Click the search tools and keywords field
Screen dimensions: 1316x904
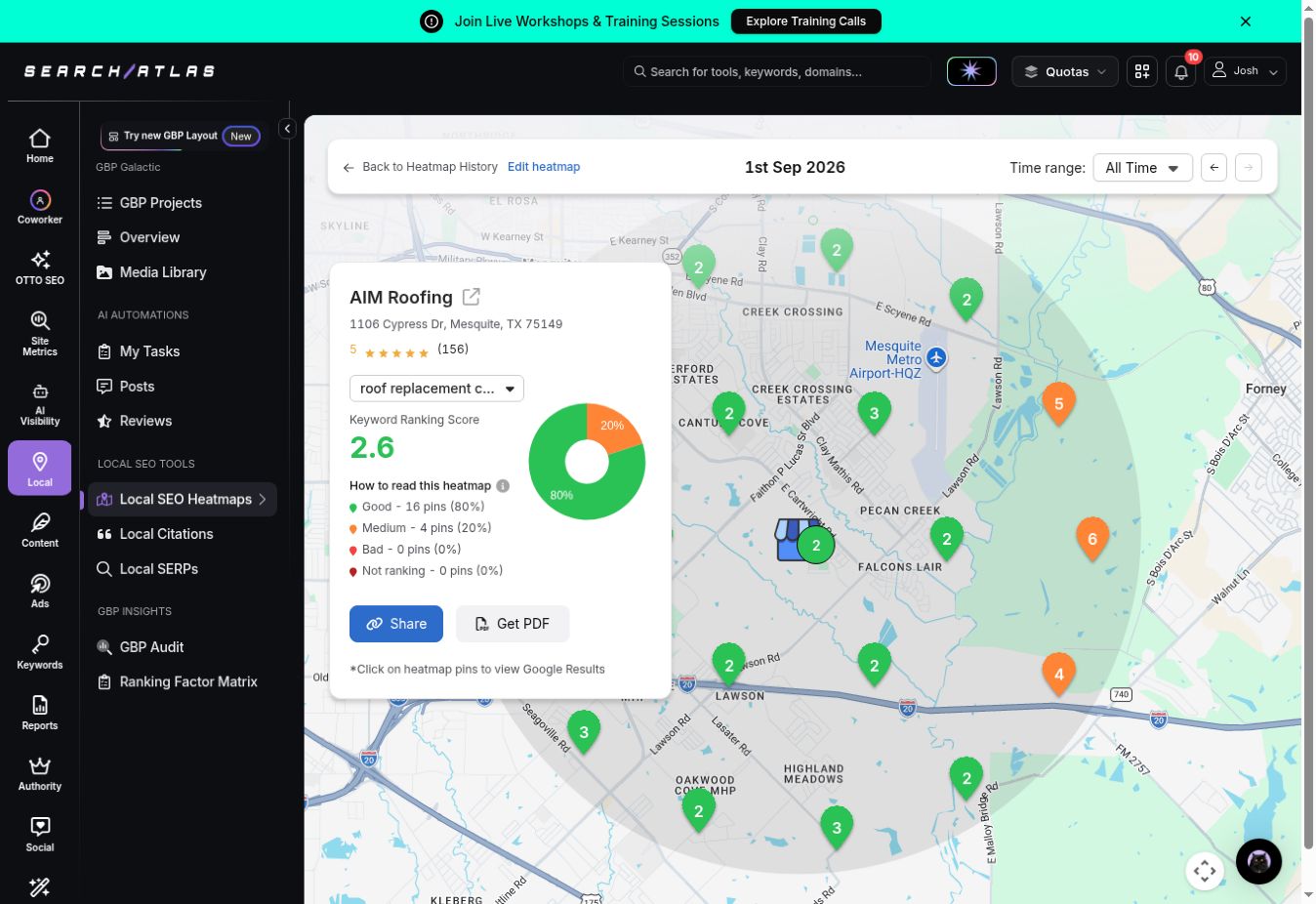(x=776, y=71)
